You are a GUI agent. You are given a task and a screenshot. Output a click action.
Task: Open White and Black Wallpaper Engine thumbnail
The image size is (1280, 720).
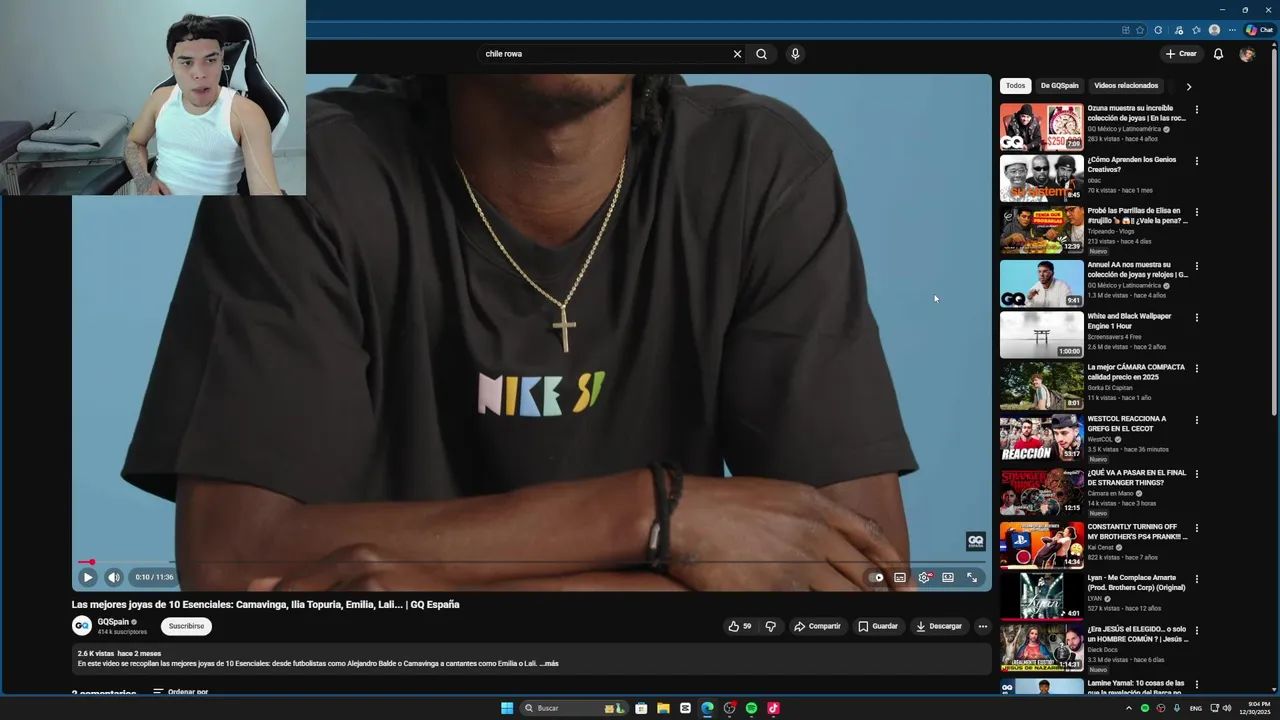(1041, 335)
